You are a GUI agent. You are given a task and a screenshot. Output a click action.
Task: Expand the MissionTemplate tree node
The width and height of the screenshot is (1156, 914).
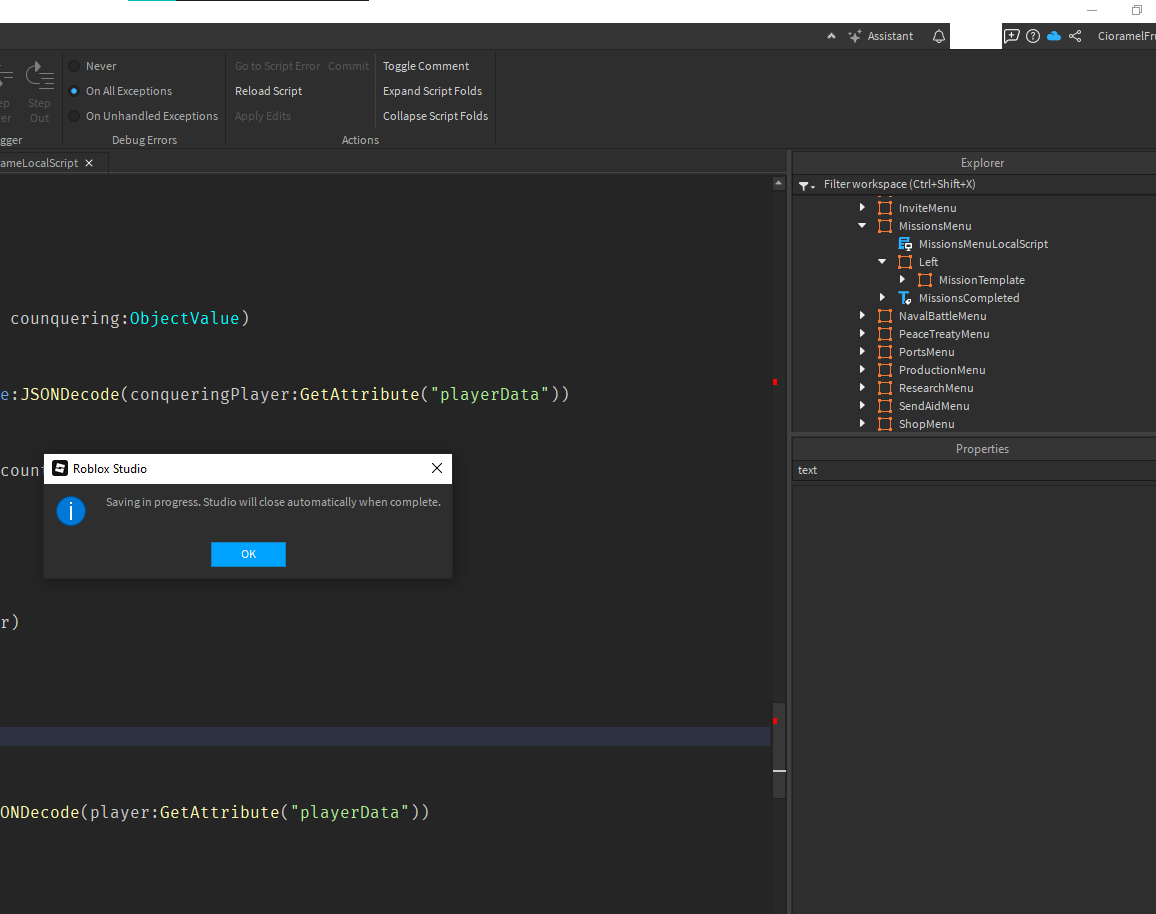tap(902, 280)
